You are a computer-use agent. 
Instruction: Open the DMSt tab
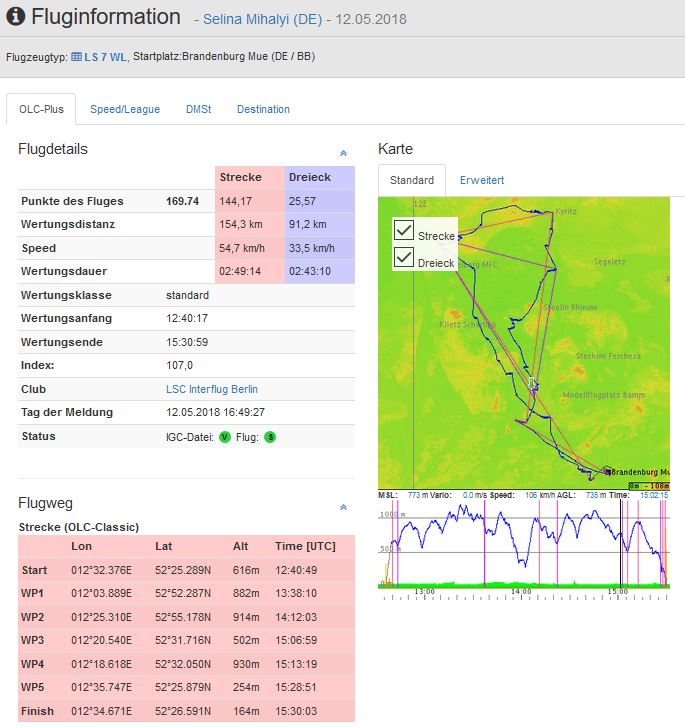click(x=198, y=109)
